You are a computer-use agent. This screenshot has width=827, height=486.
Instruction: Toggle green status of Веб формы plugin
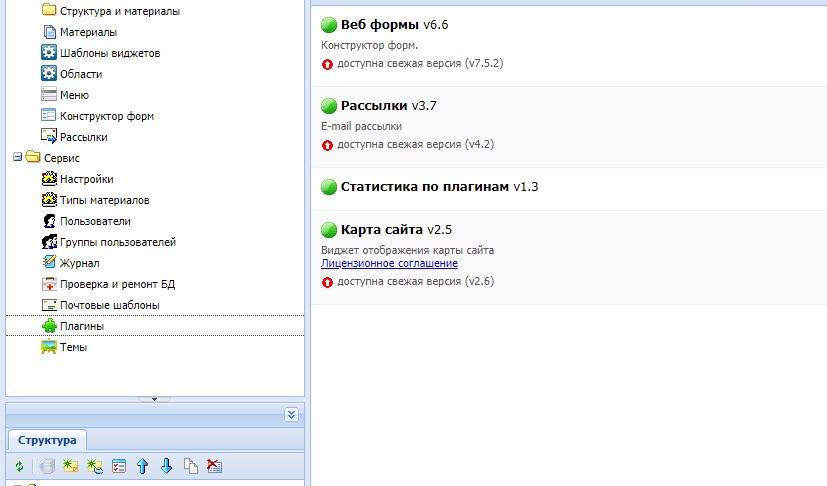[328, 25]
